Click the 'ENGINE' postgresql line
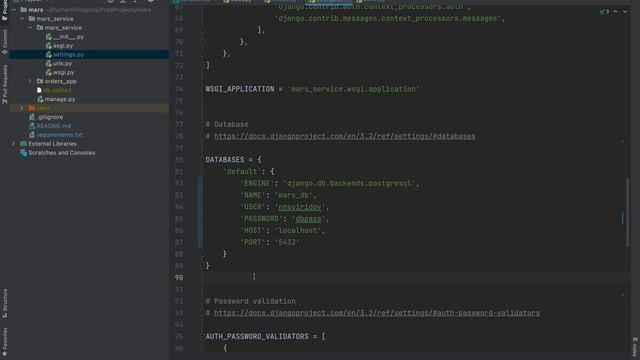 pos(330,184)
